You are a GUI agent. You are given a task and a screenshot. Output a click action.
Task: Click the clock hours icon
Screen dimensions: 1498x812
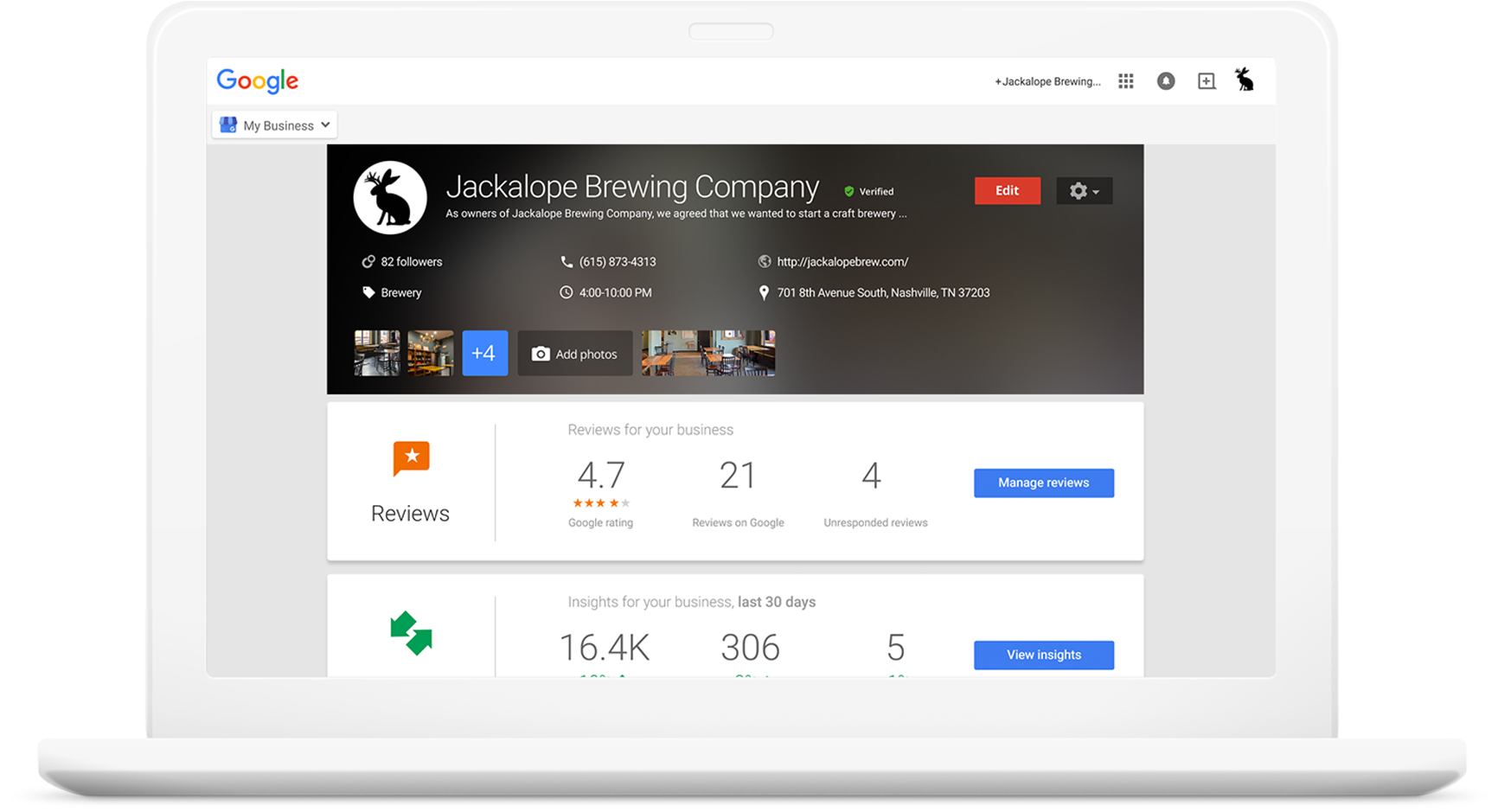pyautogui.click(x=567, y=293)
